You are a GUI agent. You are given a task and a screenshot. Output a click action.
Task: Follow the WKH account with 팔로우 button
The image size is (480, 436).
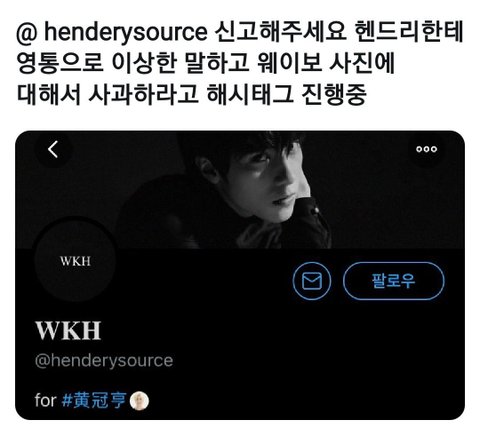(x=393, y=281)
